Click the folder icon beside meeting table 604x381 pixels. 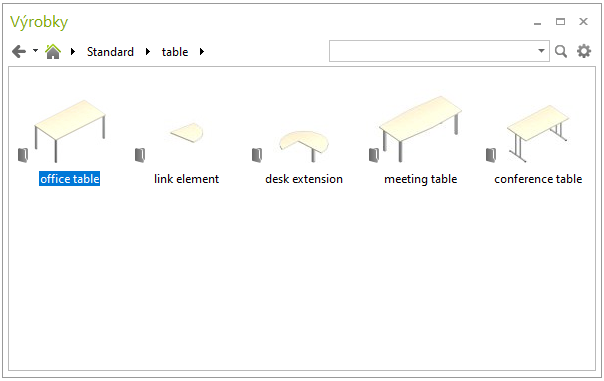pyautogui.click(x=374, y=155)
